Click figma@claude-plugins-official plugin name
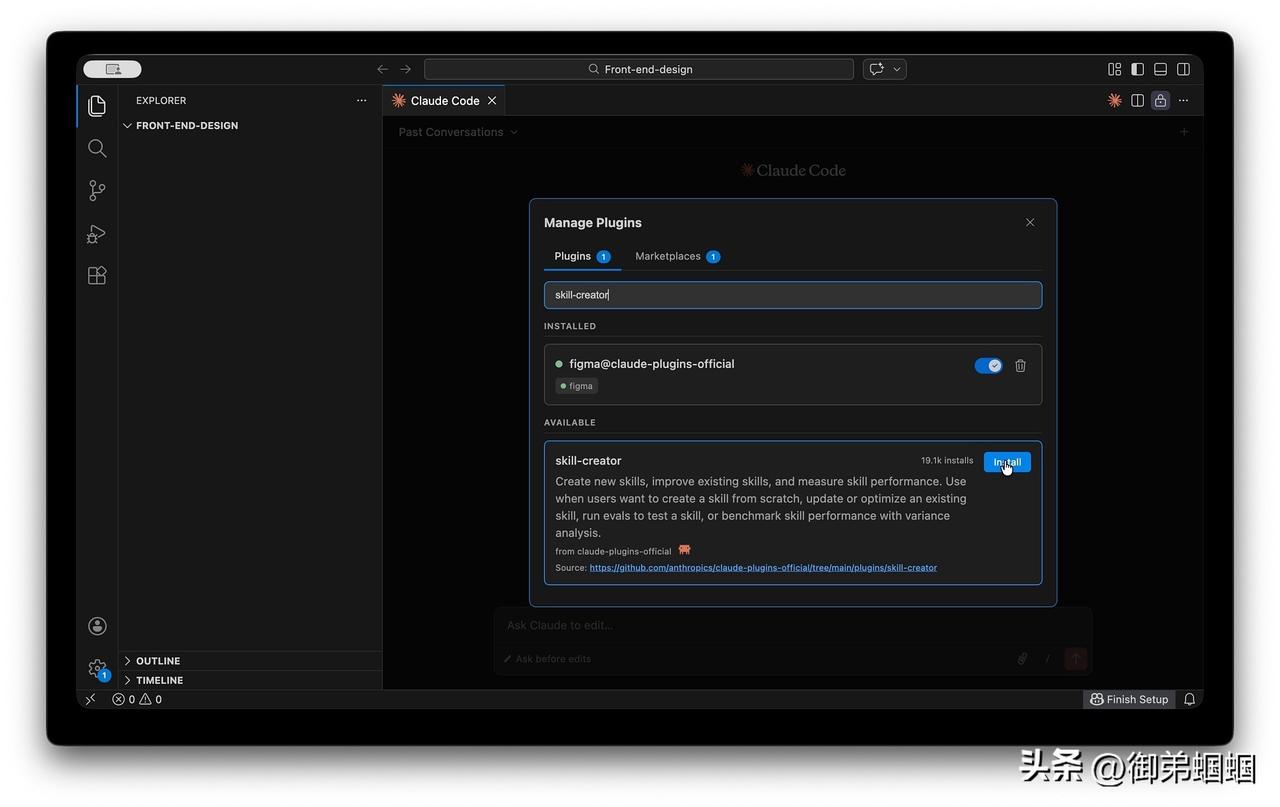1280x807 pixels. point(652,364)
